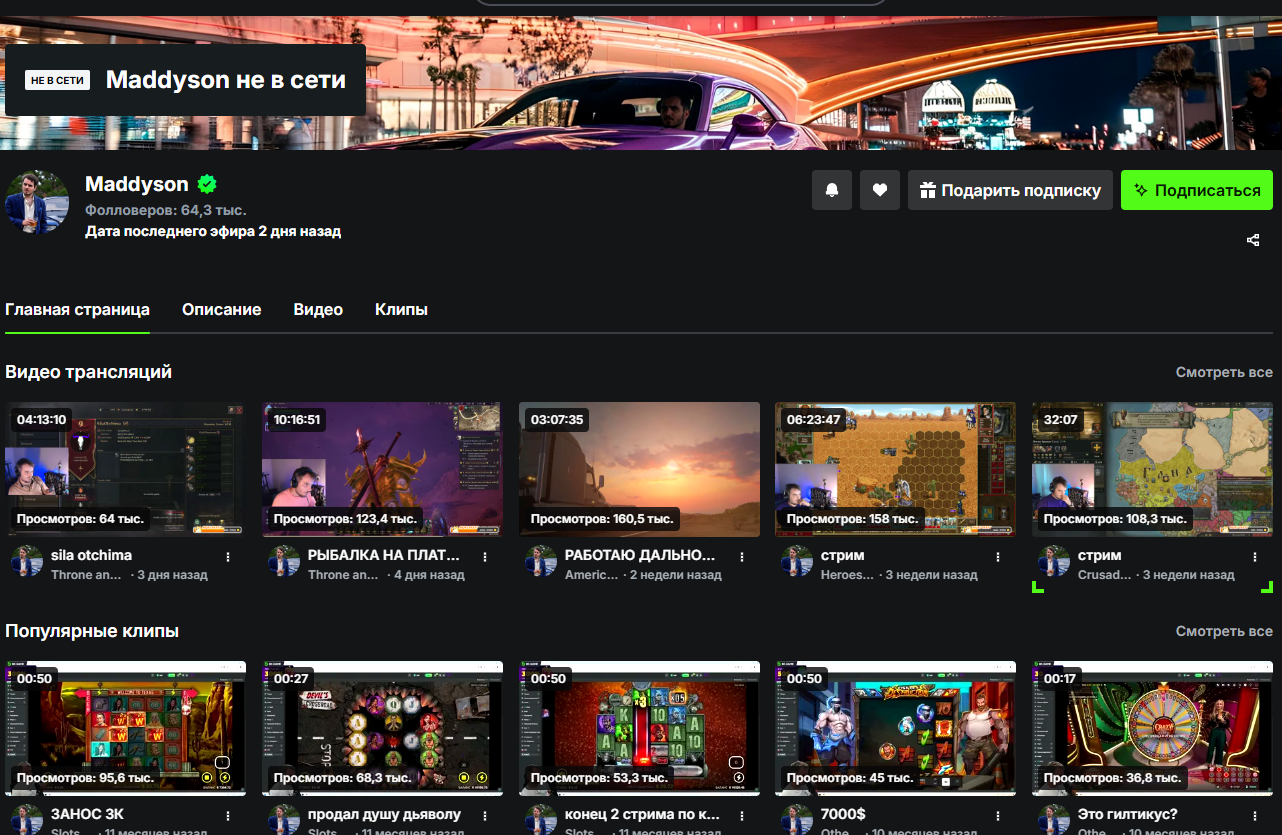Open three-dot menu for the Heroes "стрим" video
The image size is (1282, 835).
click(x=998, y=557)
